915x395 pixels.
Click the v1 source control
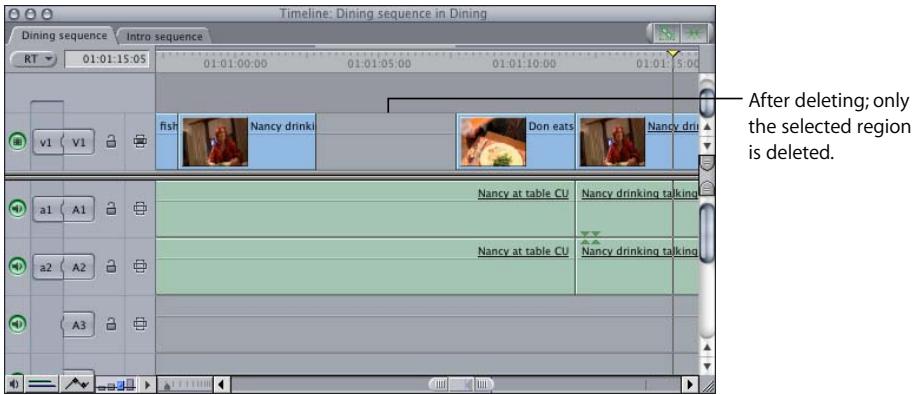point(46,142)
